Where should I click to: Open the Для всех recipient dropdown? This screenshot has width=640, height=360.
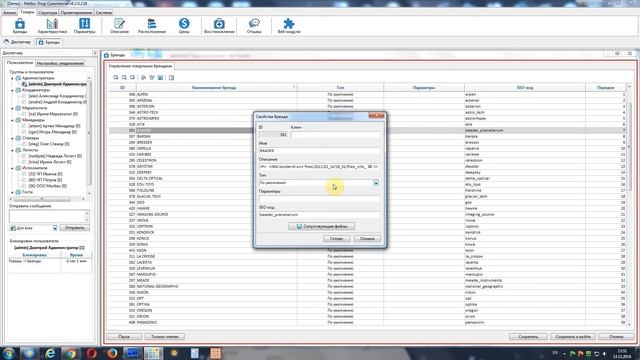click(x=55, y=228)
